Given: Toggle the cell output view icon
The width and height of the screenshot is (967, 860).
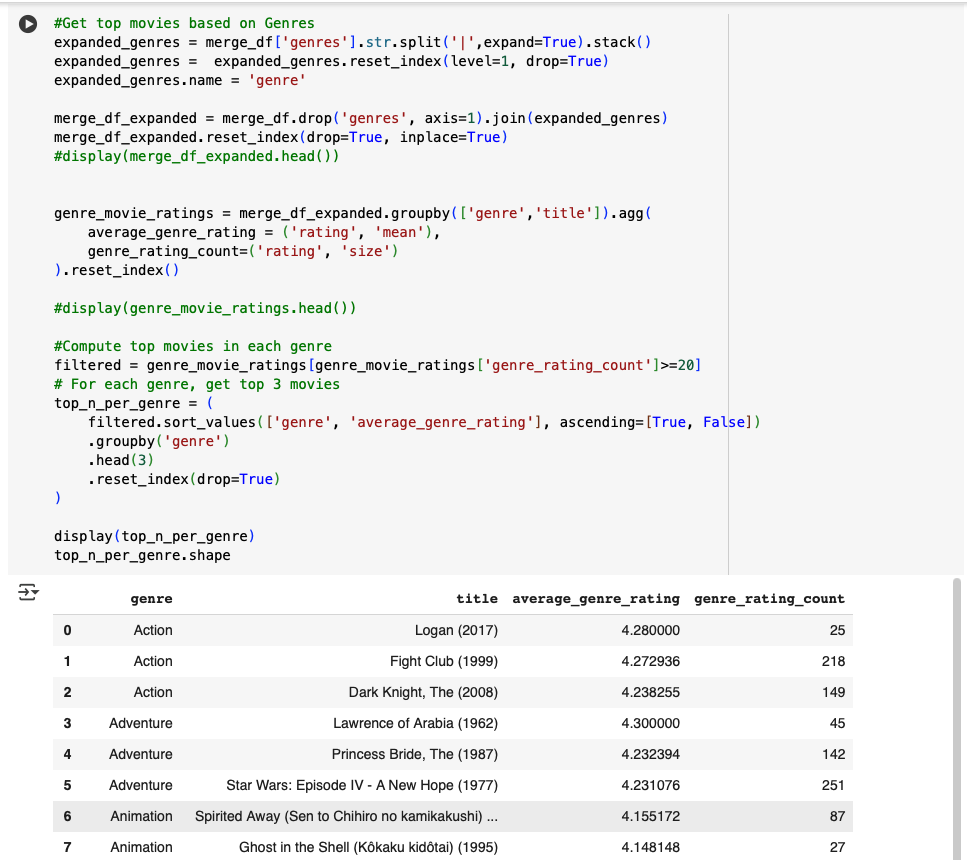Looking at the screenshot, I should [28, 592].
